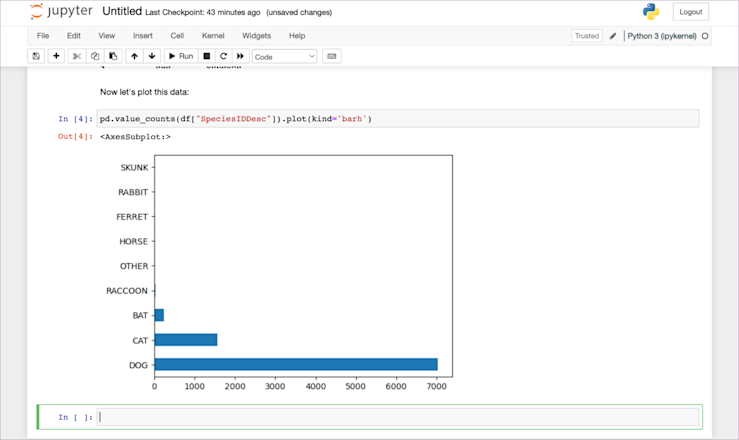
Task: Select the In [4] prompt label
Action: coord(75,119)
